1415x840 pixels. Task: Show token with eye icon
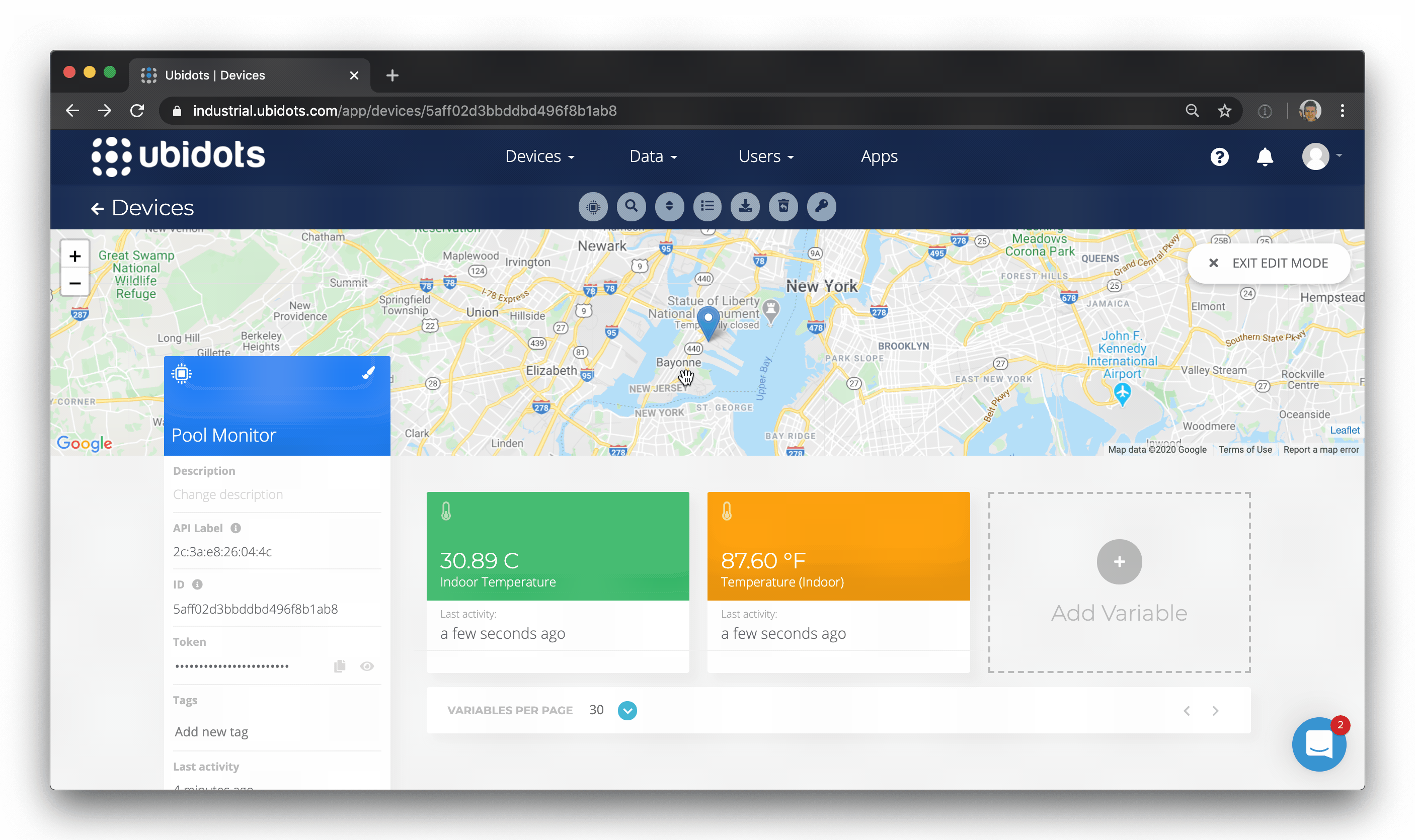tap(367, 666)
